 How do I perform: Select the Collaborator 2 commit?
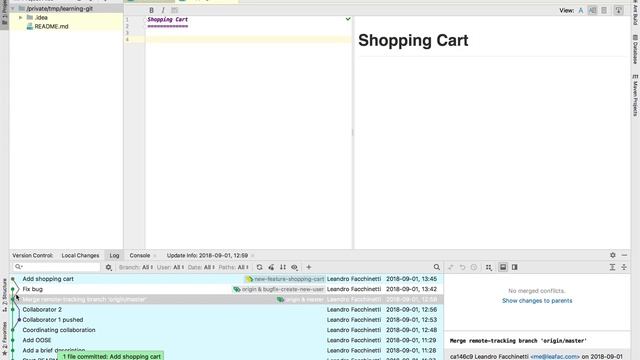point(226,309)
